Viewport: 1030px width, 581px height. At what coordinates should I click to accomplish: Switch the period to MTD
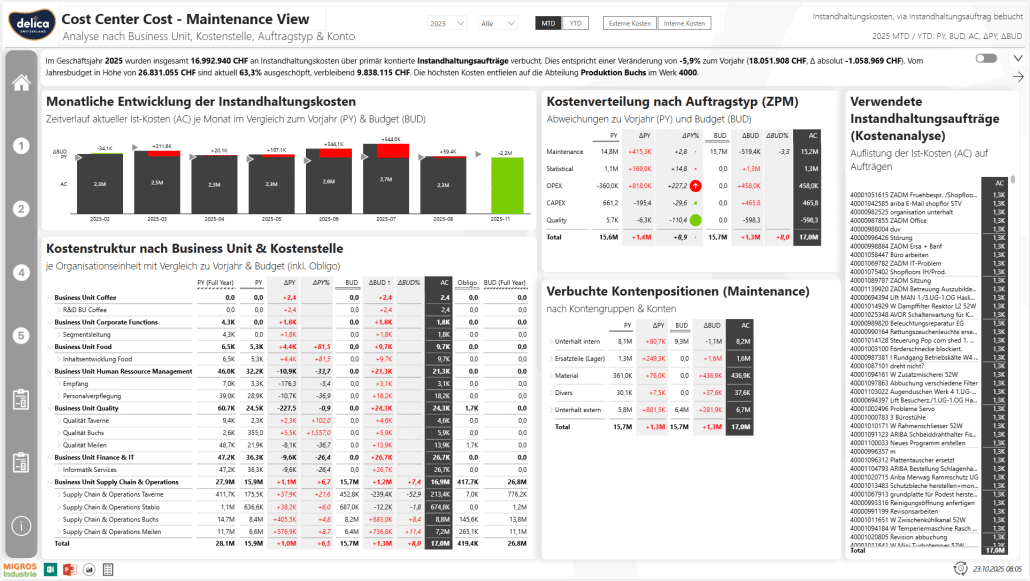click(x=549, y=23)
